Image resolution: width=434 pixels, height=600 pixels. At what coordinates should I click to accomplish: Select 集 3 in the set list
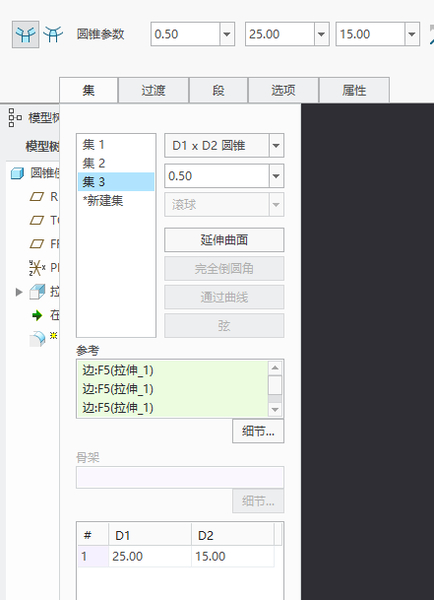coord(116,182)
